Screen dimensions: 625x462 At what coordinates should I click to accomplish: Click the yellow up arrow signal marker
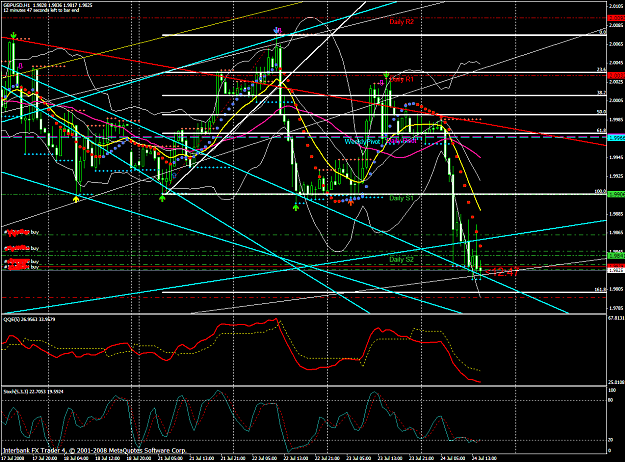(x=76, y=199)
